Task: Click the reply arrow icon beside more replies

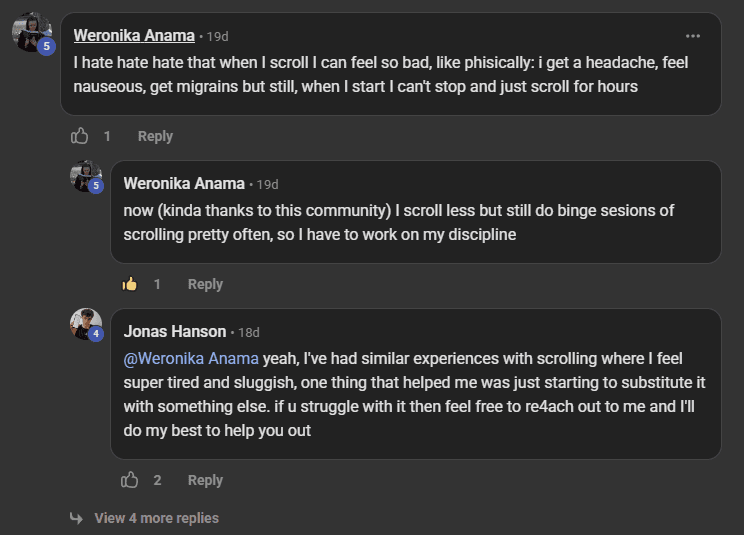Action: pos(76,518)
